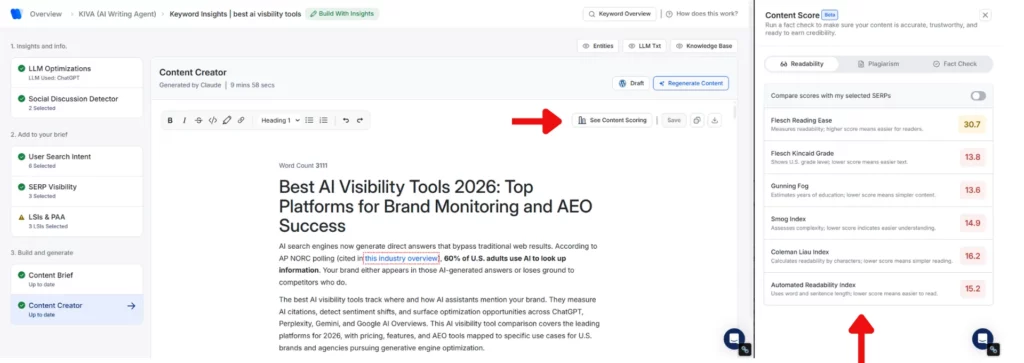Click the article title heading text

point(435,206)
